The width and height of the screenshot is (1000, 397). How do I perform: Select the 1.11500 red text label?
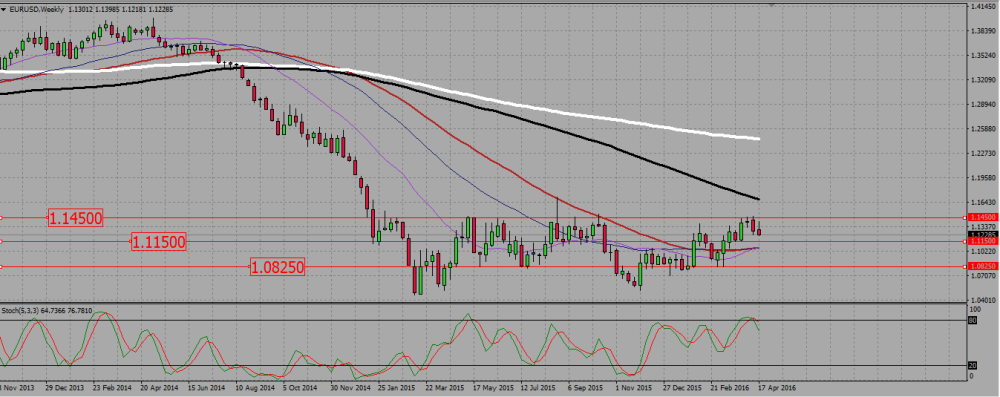(159, 242)
